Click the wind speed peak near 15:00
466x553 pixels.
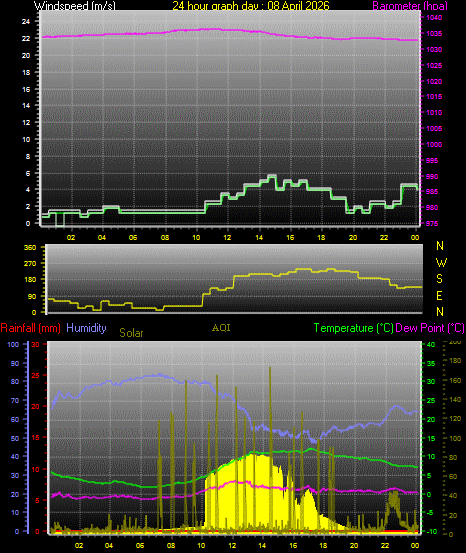click(272, 175)
